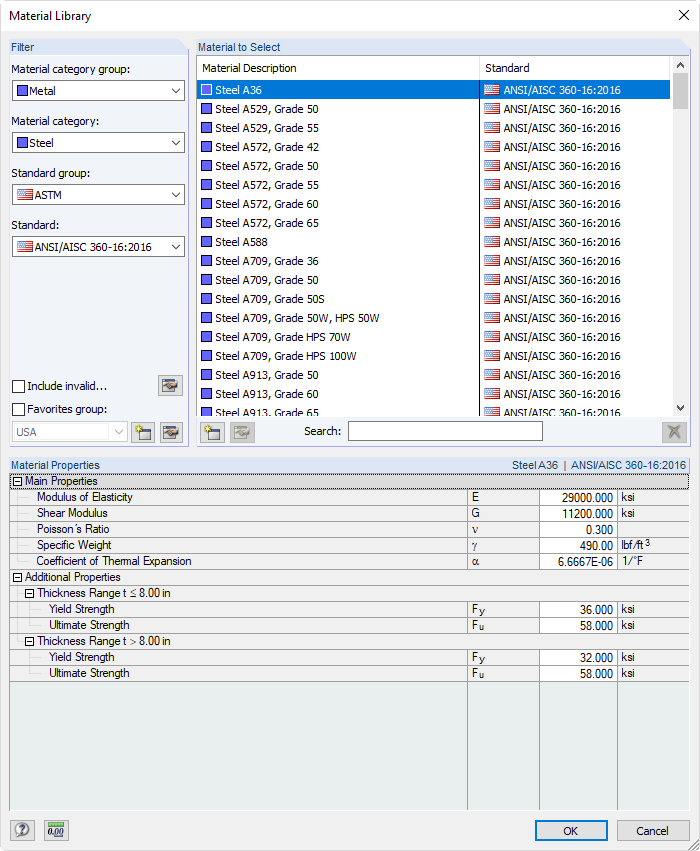Select Steel A709, Grade 50
This screenshot has height=851, width=700.
[434, 280]
